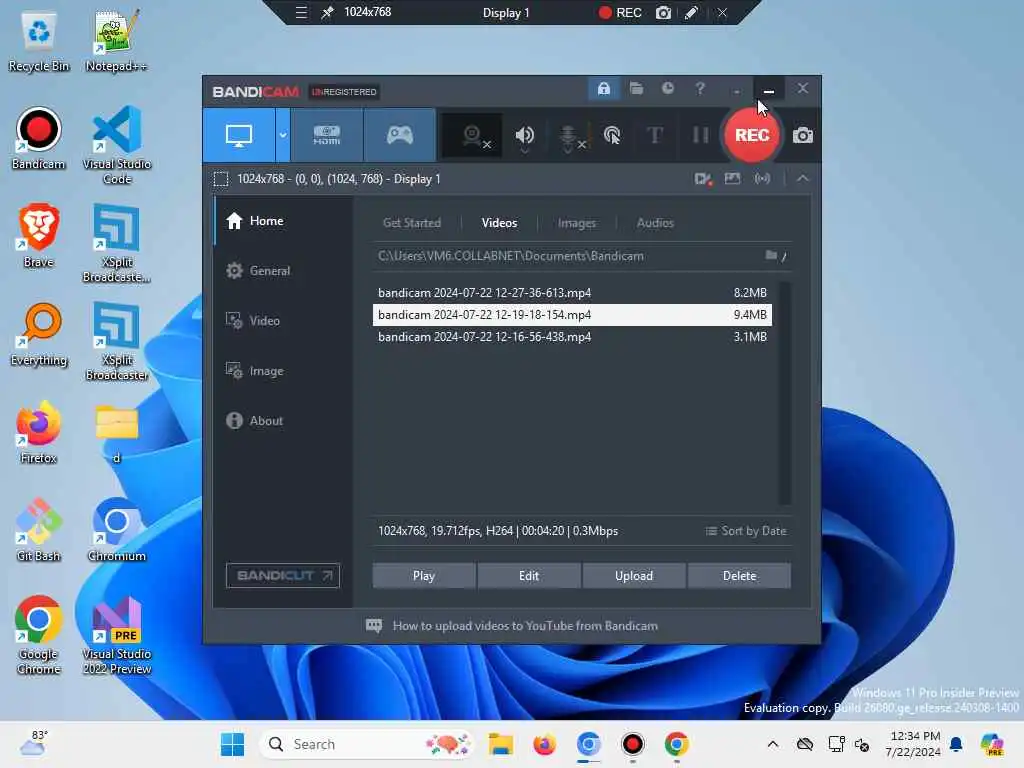The width and height of the screenshot is (1024, 768).
Task: Click the broadcast signal icon
Action: (762, 178)
